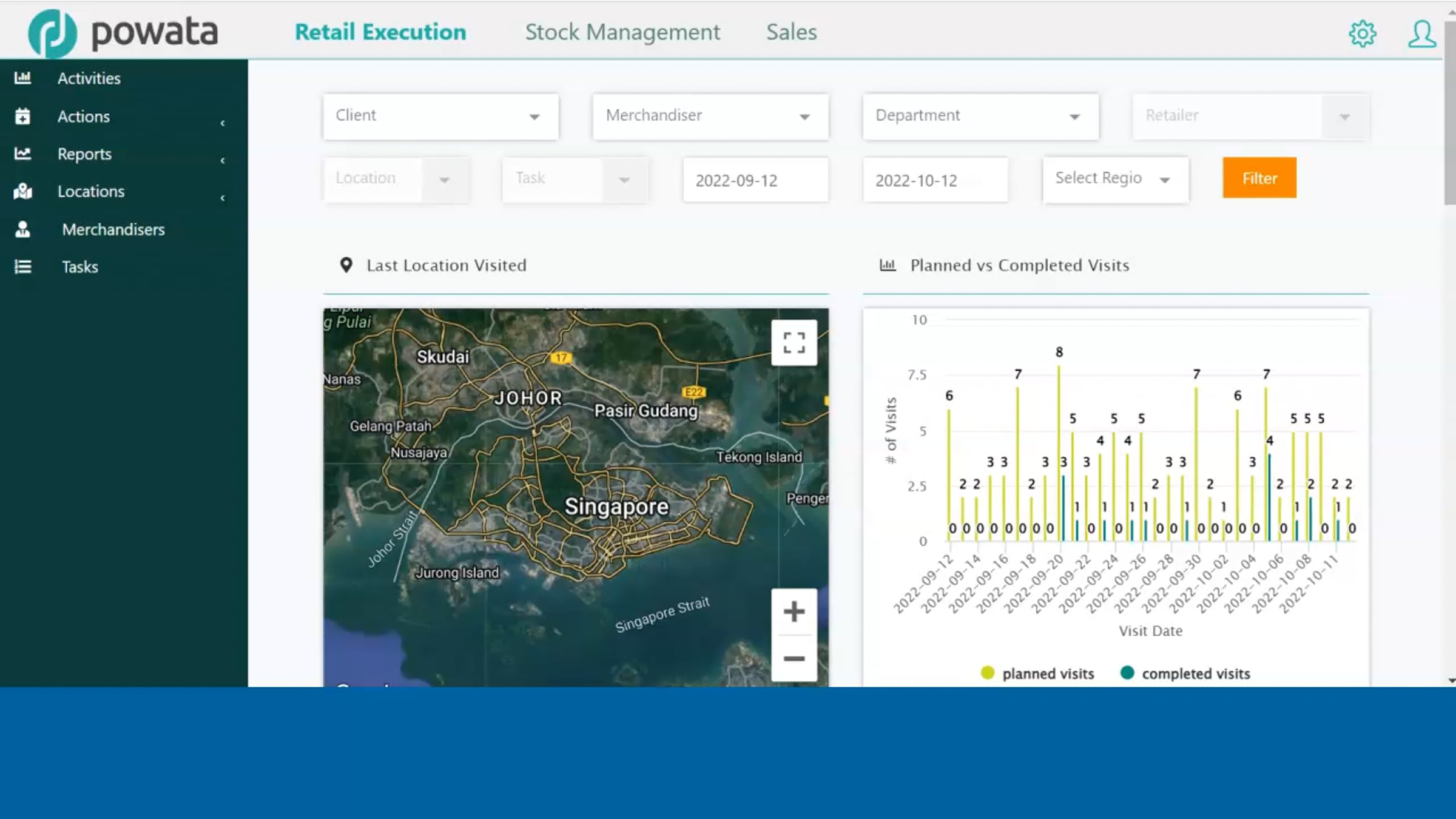Toggle completed visits legend series
Image resolution: width=1456 pixels, height=819 pixels.
pyautogui.click(x=1185, y=673)
